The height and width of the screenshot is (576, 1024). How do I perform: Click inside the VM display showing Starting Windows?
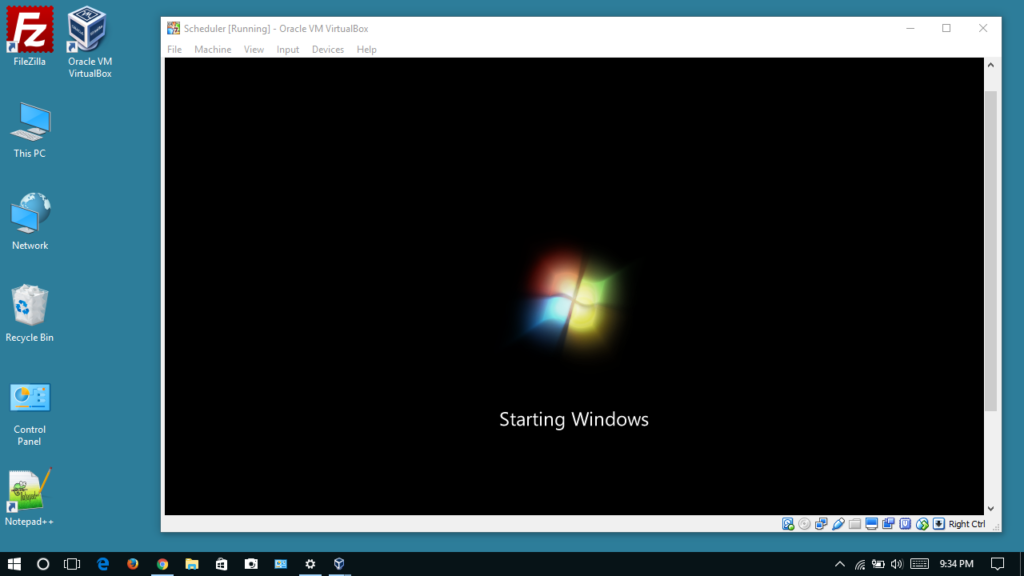click(574, 286)
